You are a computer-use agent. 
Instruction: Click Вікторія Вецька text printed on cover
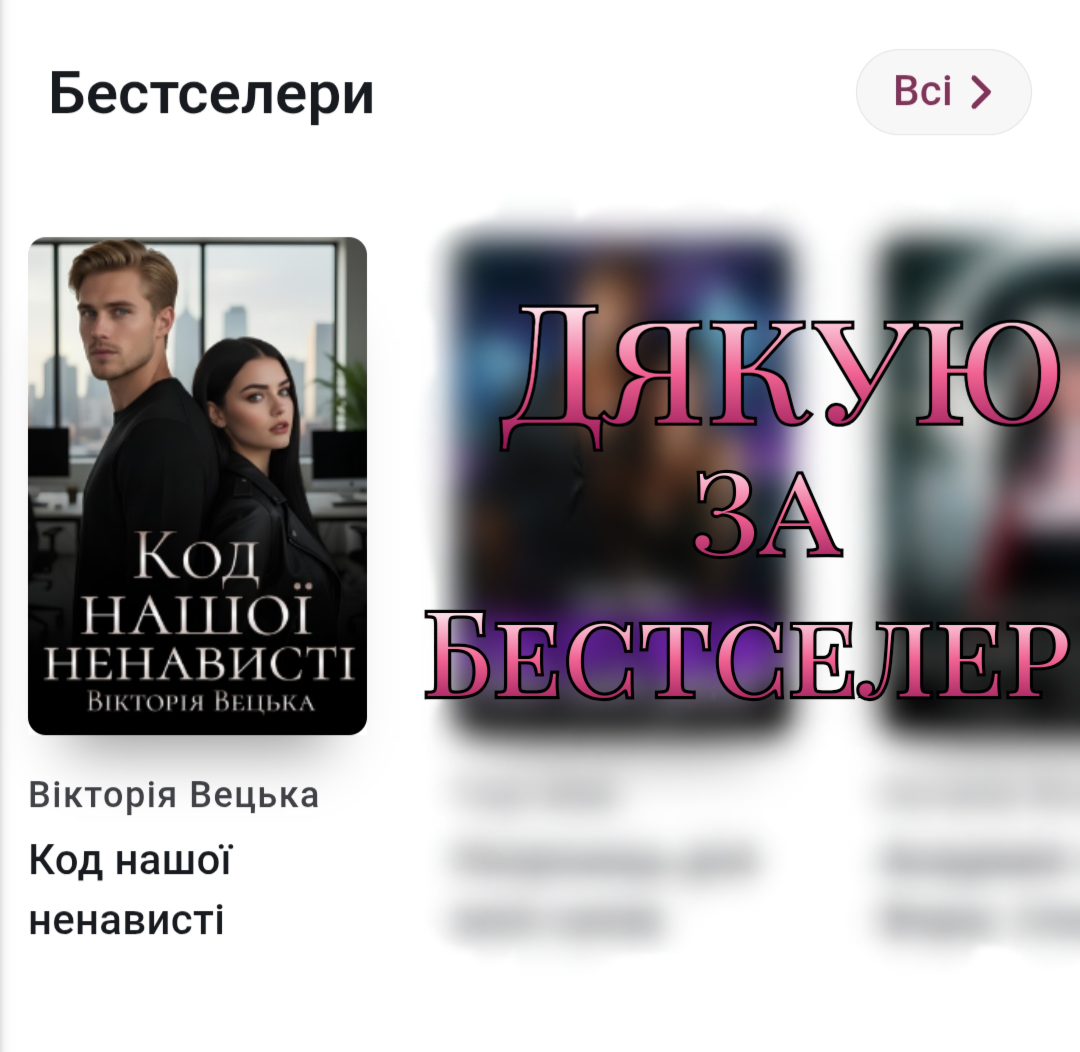coord(200,702)
